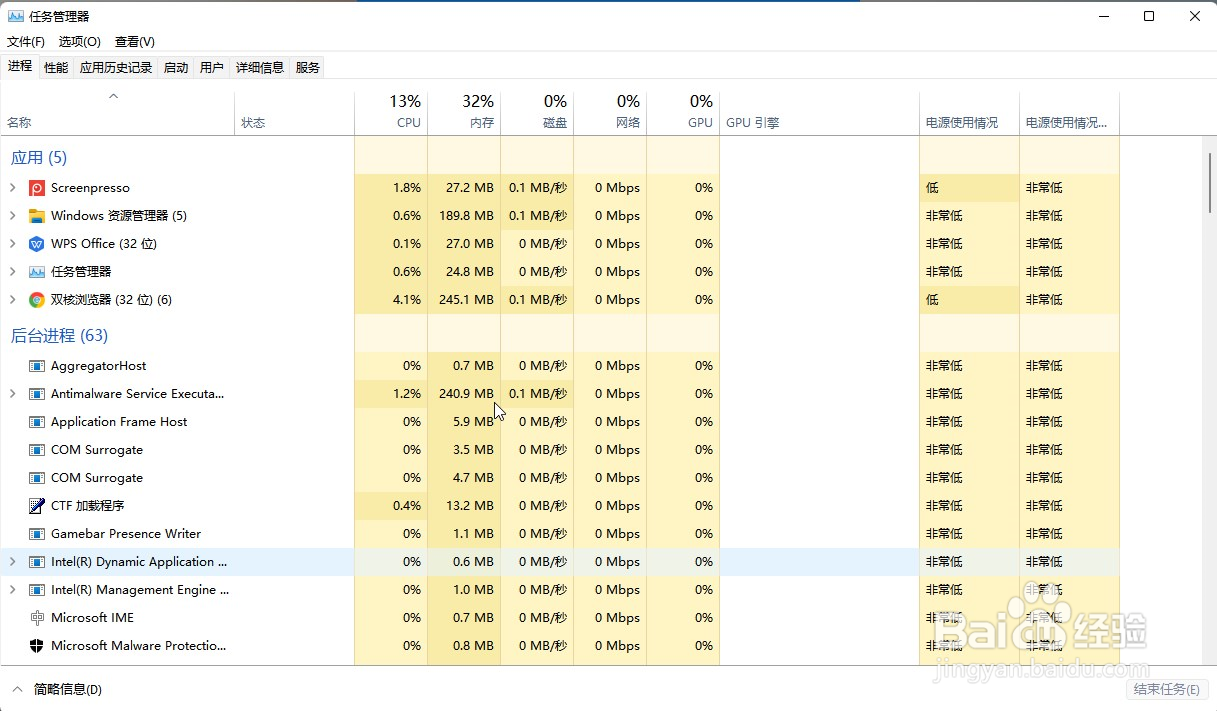Viewport: 1217px width, 711px height.
Task: Select the 进程 tab
Action: click(x=20, y=66)
